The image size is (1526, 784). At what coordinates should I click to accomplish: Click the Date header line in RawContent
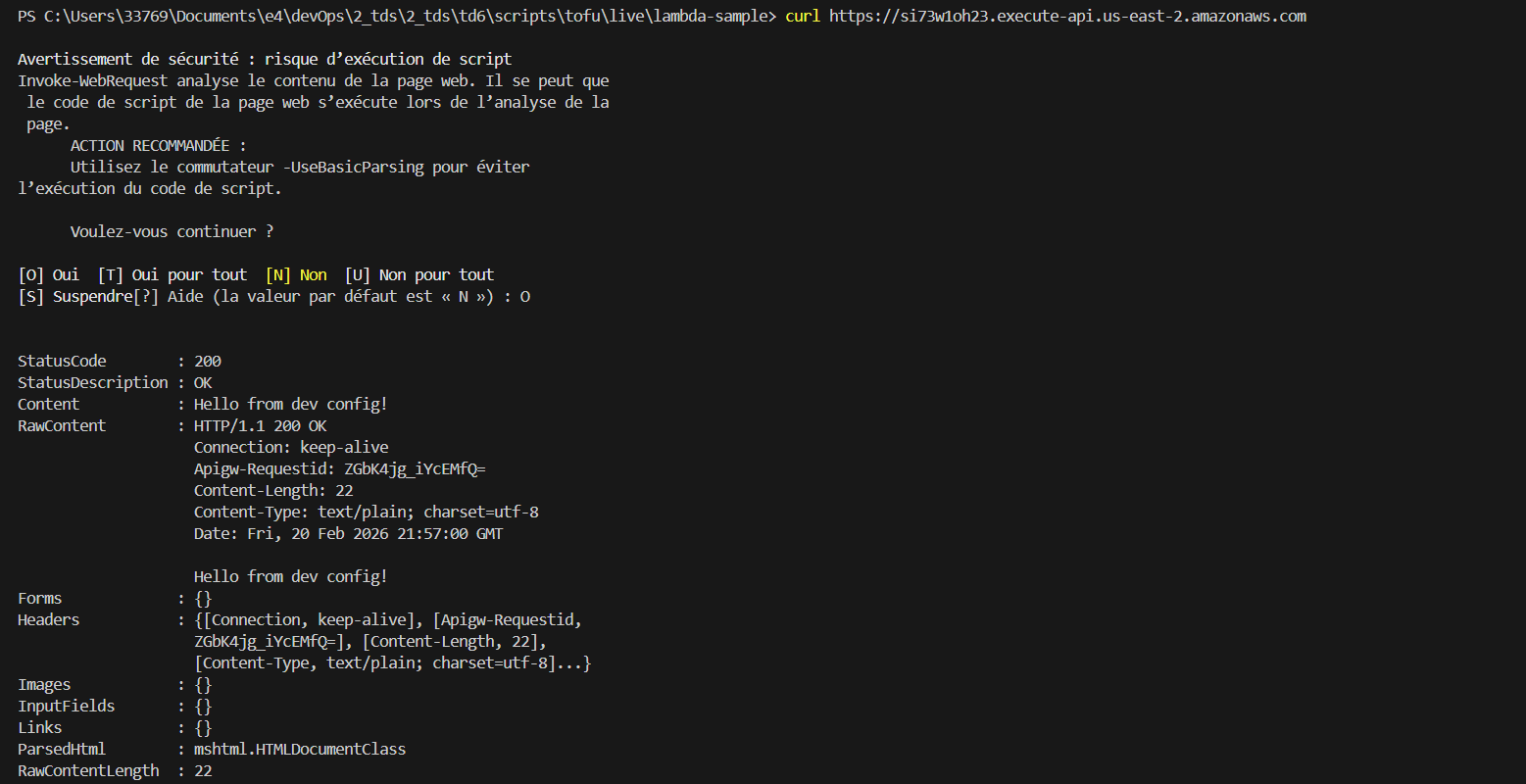[348, 534]
